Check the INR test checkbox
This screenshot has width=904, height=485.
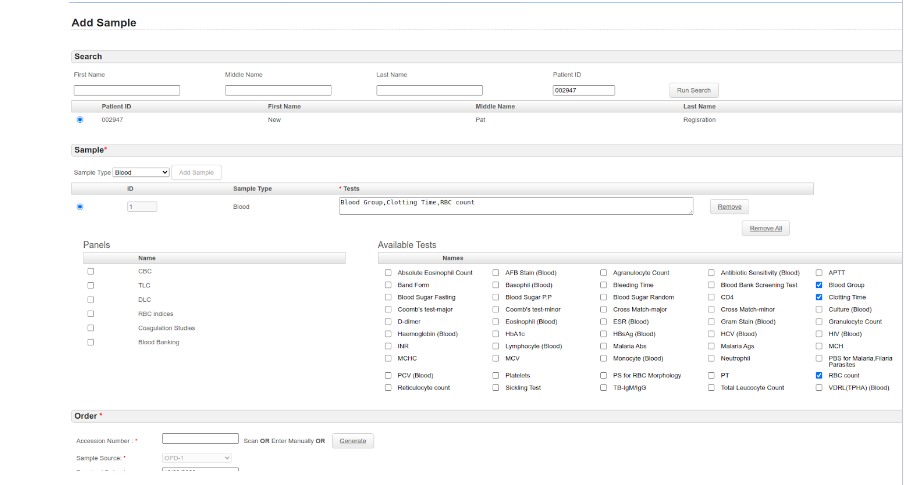point(388,347)
